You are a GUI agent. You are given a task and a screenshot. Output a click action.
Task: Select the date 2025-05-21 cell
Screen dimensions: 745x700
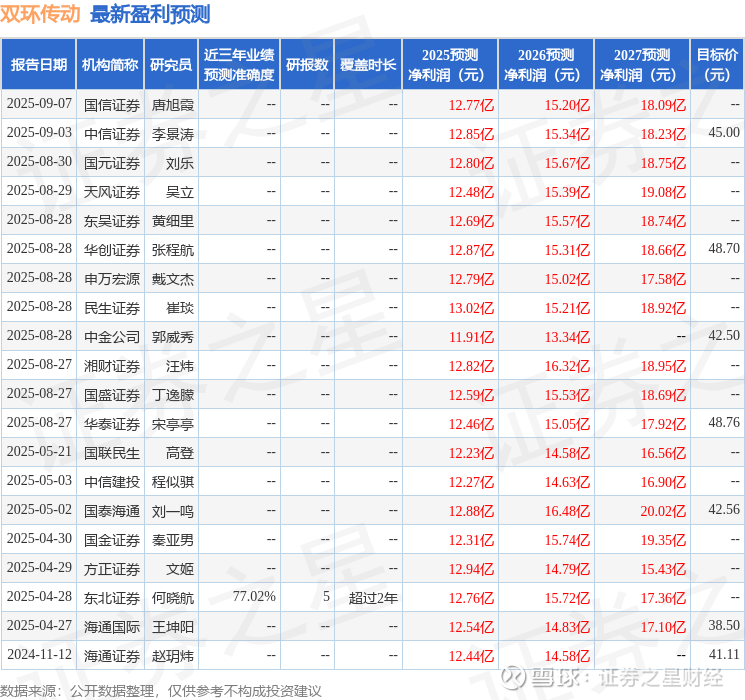coord(39,451)
